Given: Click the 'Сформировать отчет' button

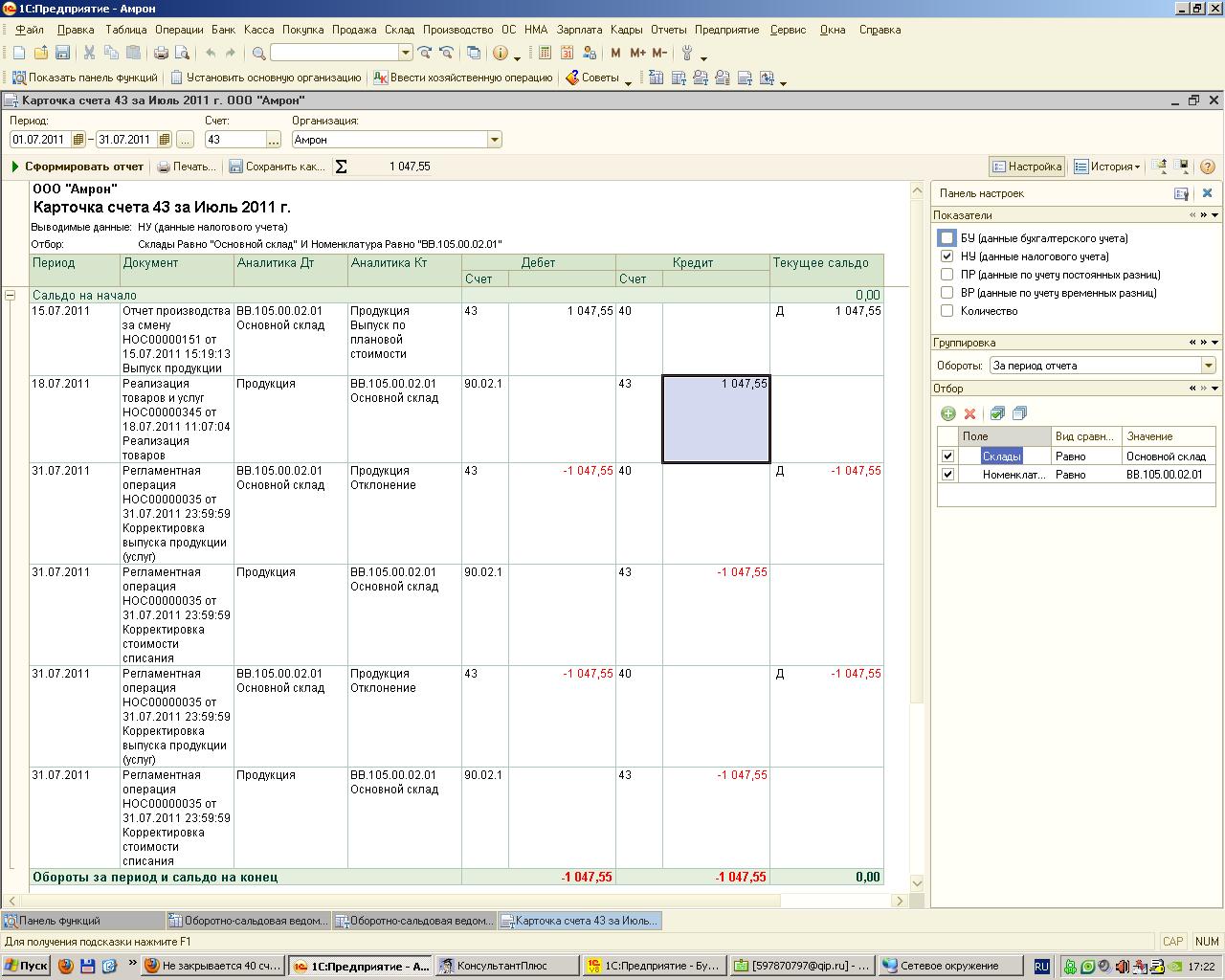Looking at the screenshot, I should point(78,167).
